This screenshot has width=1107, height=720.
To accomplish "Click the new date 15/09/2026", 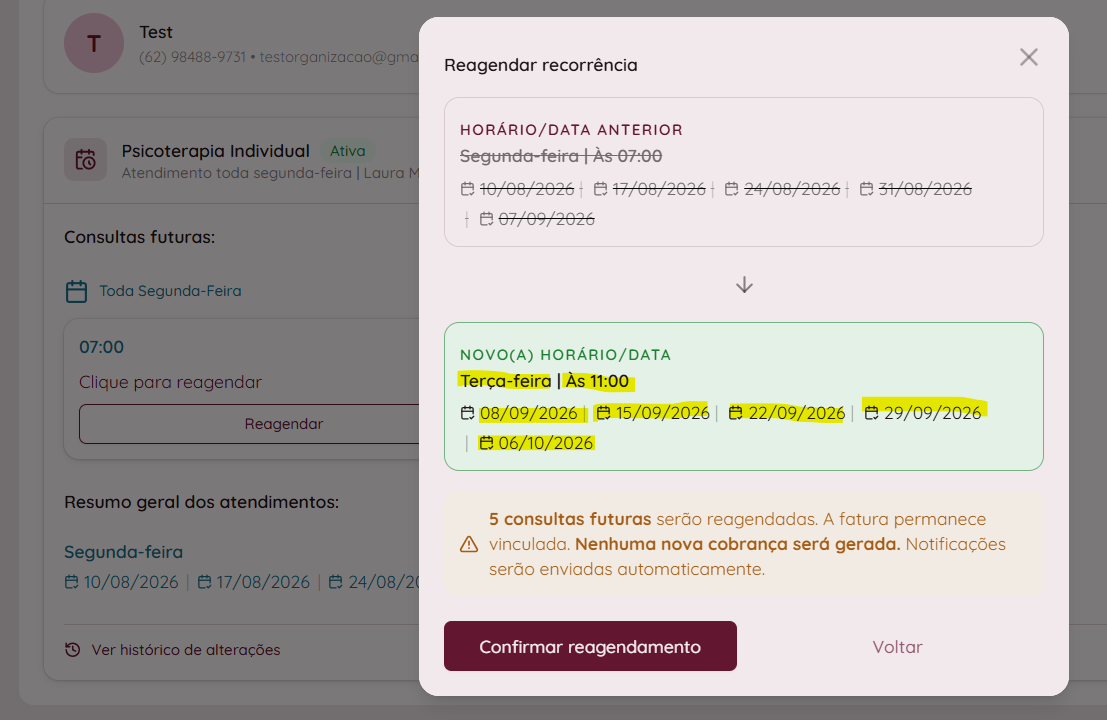I will coord(662,413).
